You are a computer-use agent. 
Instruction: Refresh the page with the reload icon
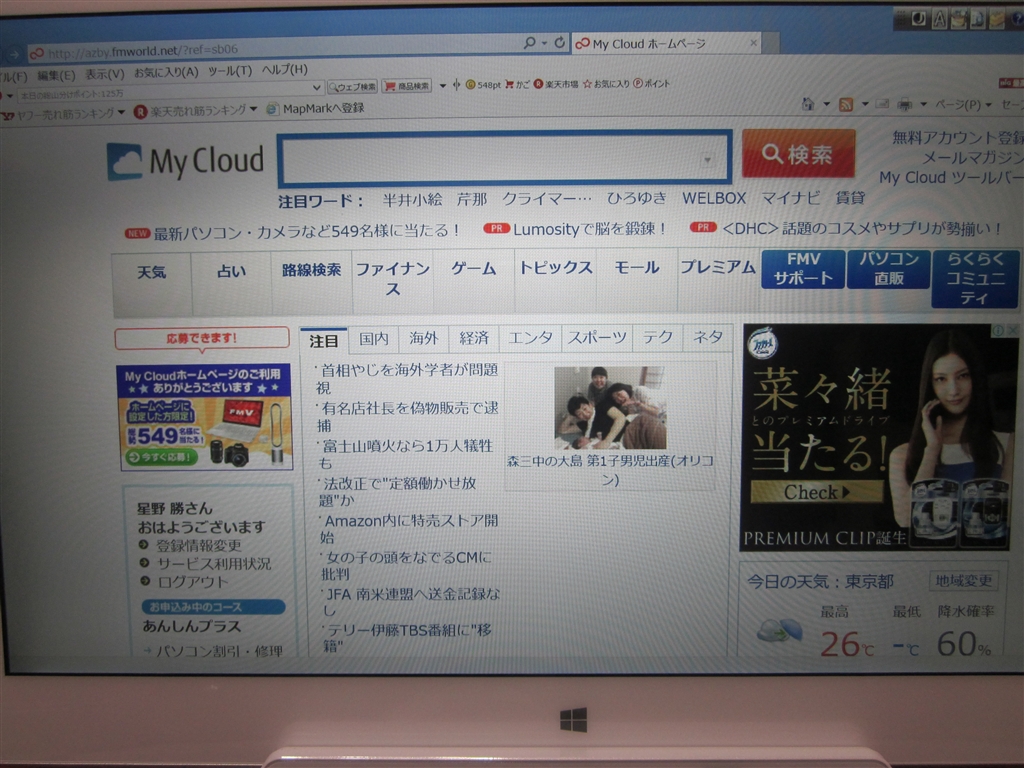coord(560,42)
